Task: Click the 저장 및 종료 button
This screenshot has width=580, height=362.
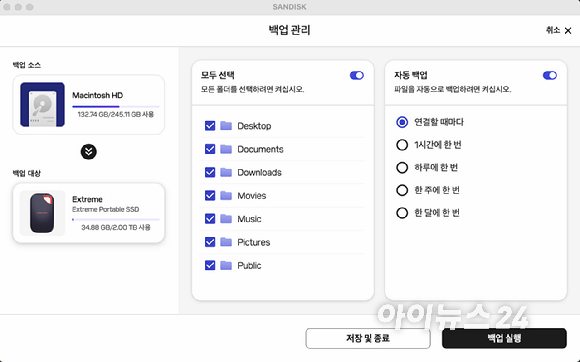Action: [368, 338]
